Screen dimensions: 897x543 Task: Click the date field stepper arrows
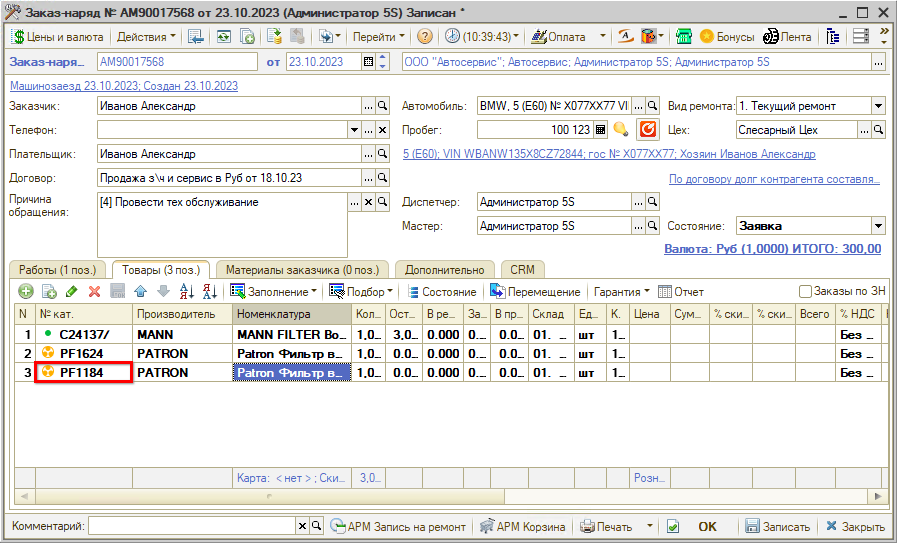point(383,62)
